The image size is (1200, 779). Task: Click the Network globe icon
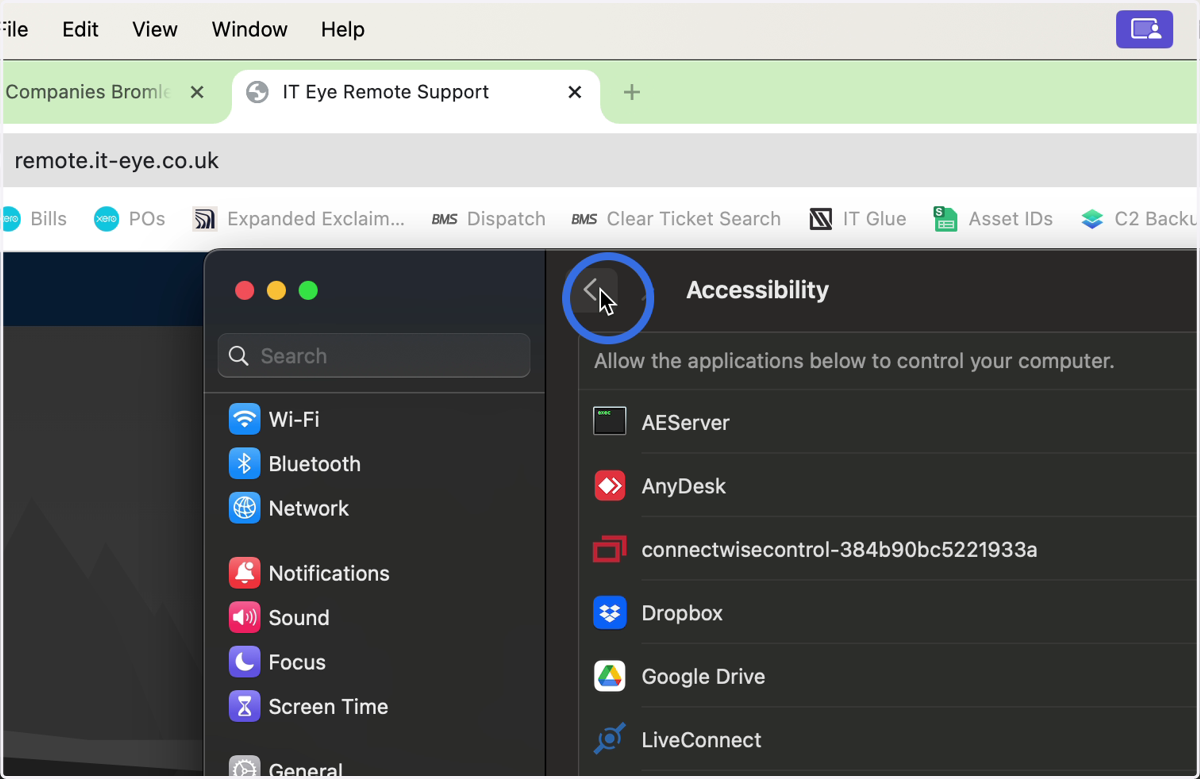coord(244,508)
